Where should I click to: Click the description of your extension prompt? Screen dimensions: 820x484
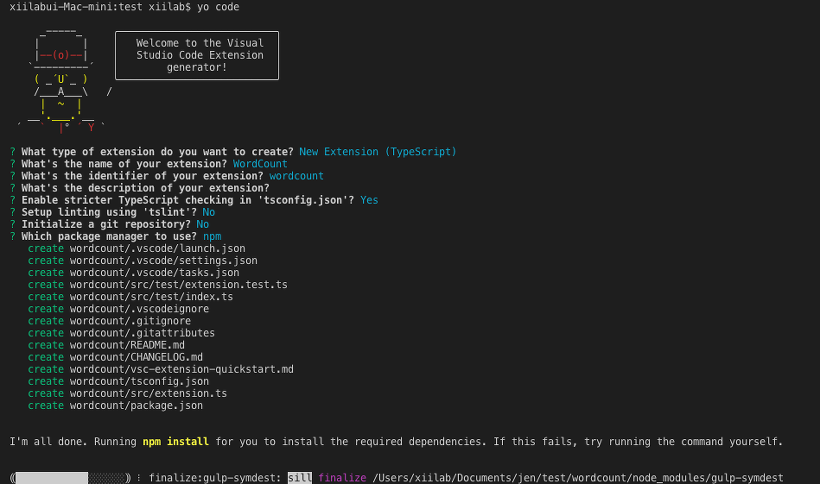(x=145, y=188)
